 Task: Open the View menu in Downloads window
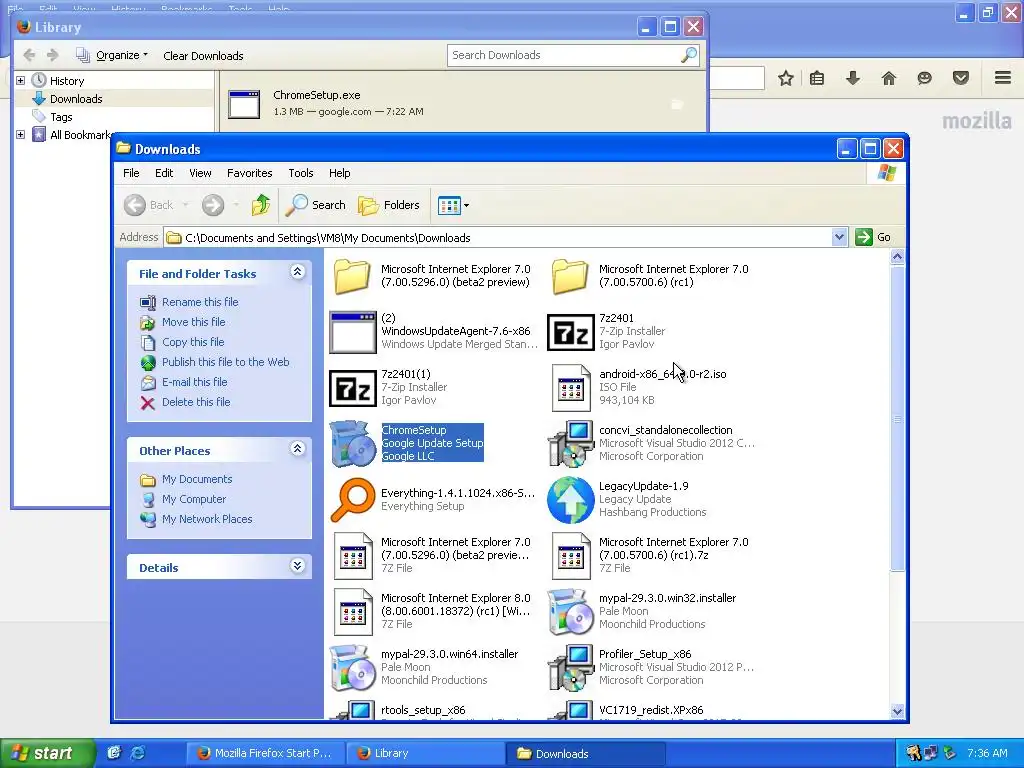pyautogui.click(x=200, y=173)
